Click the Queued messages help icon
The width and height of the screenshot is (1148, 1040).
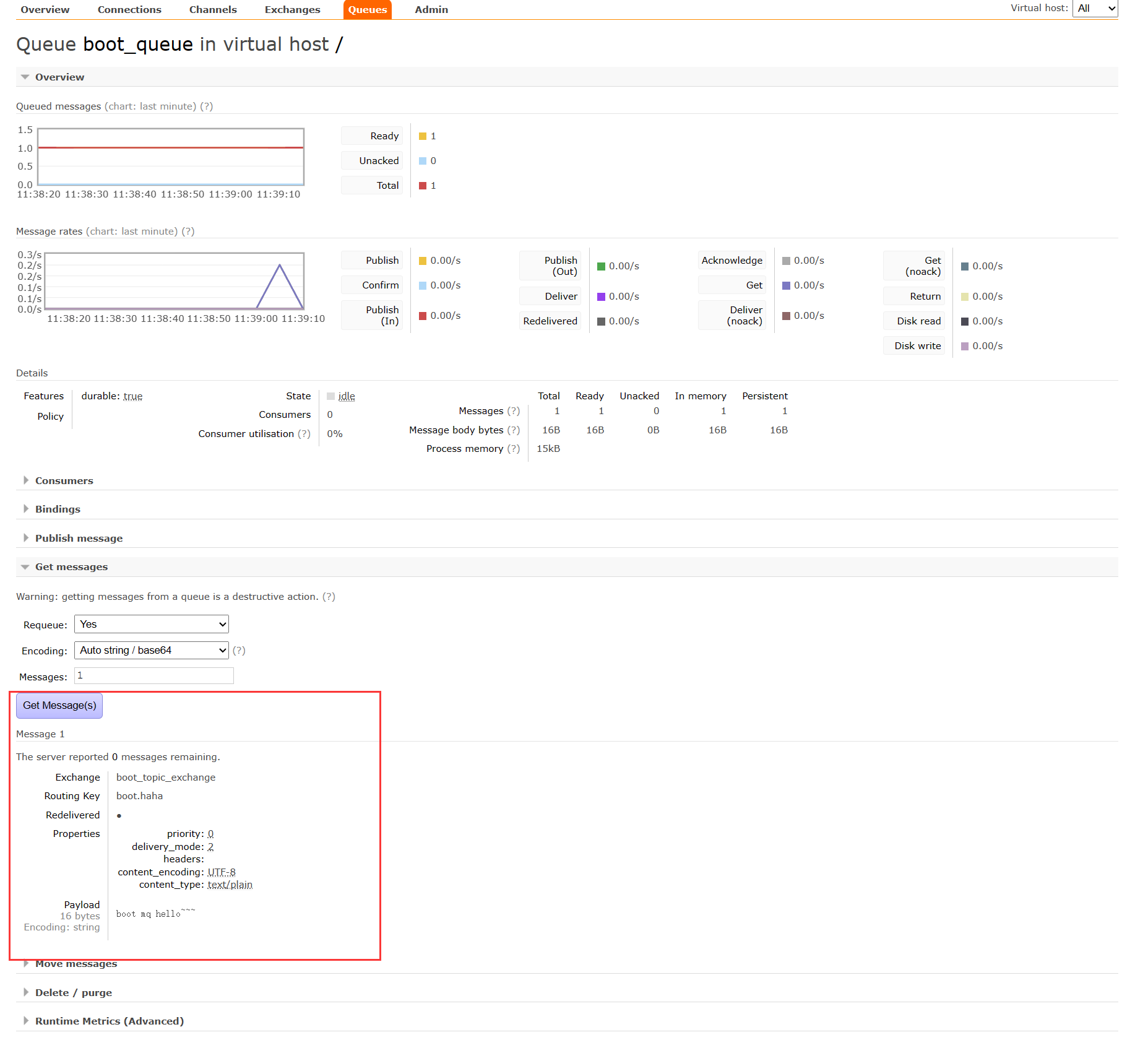point(207,106)
